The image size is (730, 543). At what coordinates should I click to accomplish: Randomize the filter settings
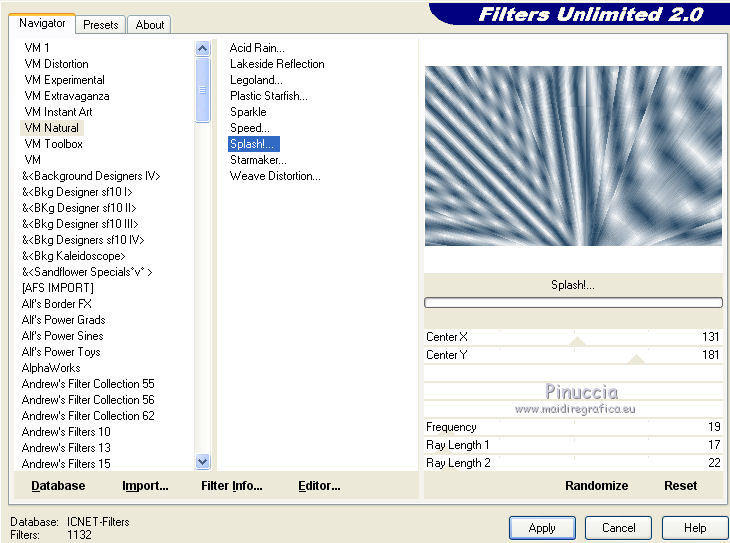(x=596, y=486)
